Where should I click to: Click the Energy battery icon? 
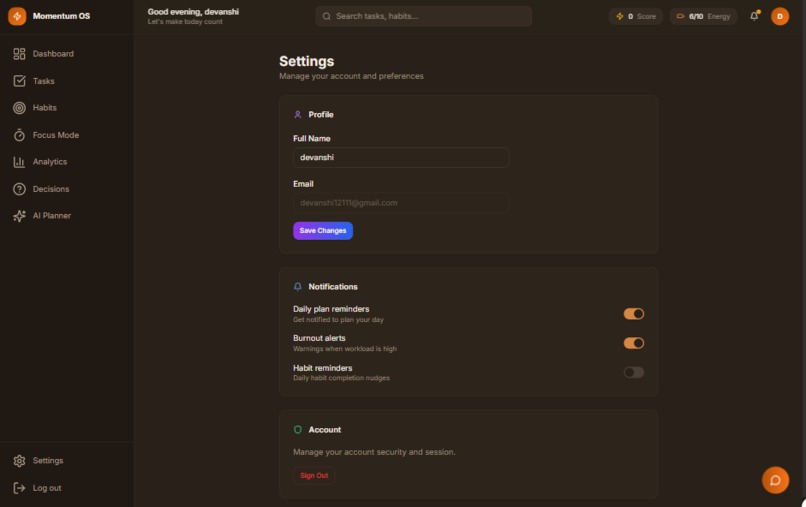[x=680, y=16]
